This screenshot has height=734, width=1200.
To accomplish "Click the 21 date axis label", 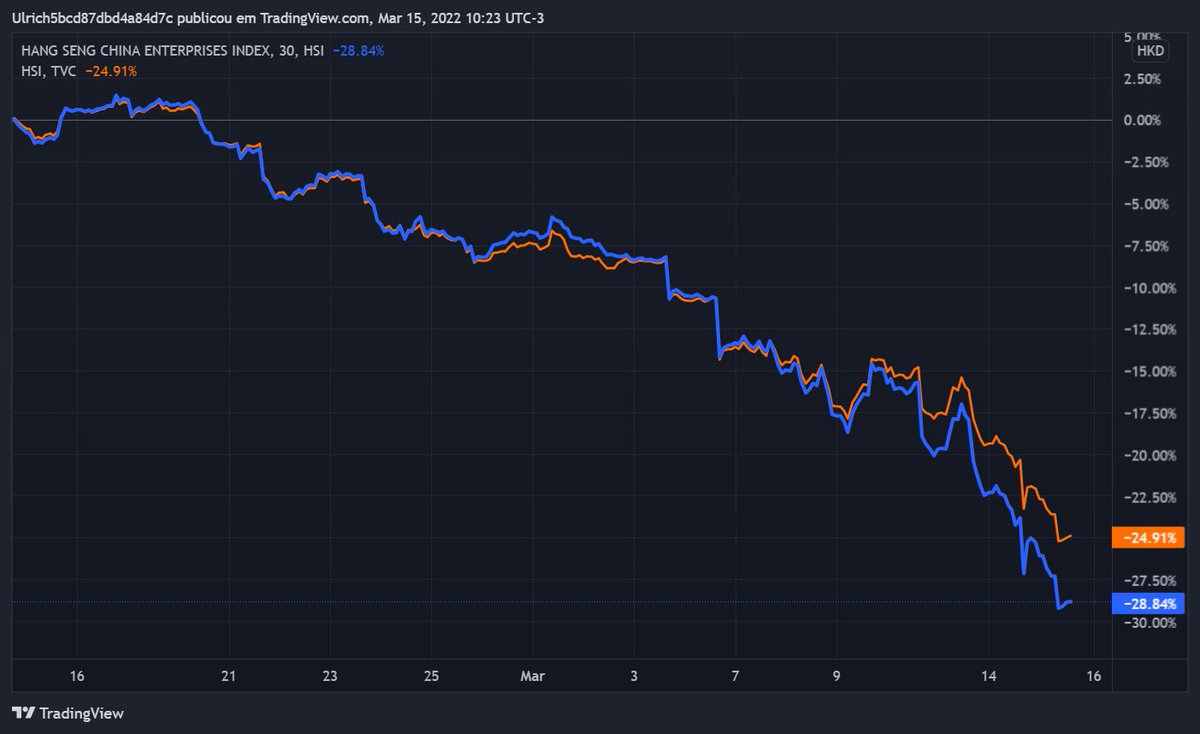I will (229, 677).
